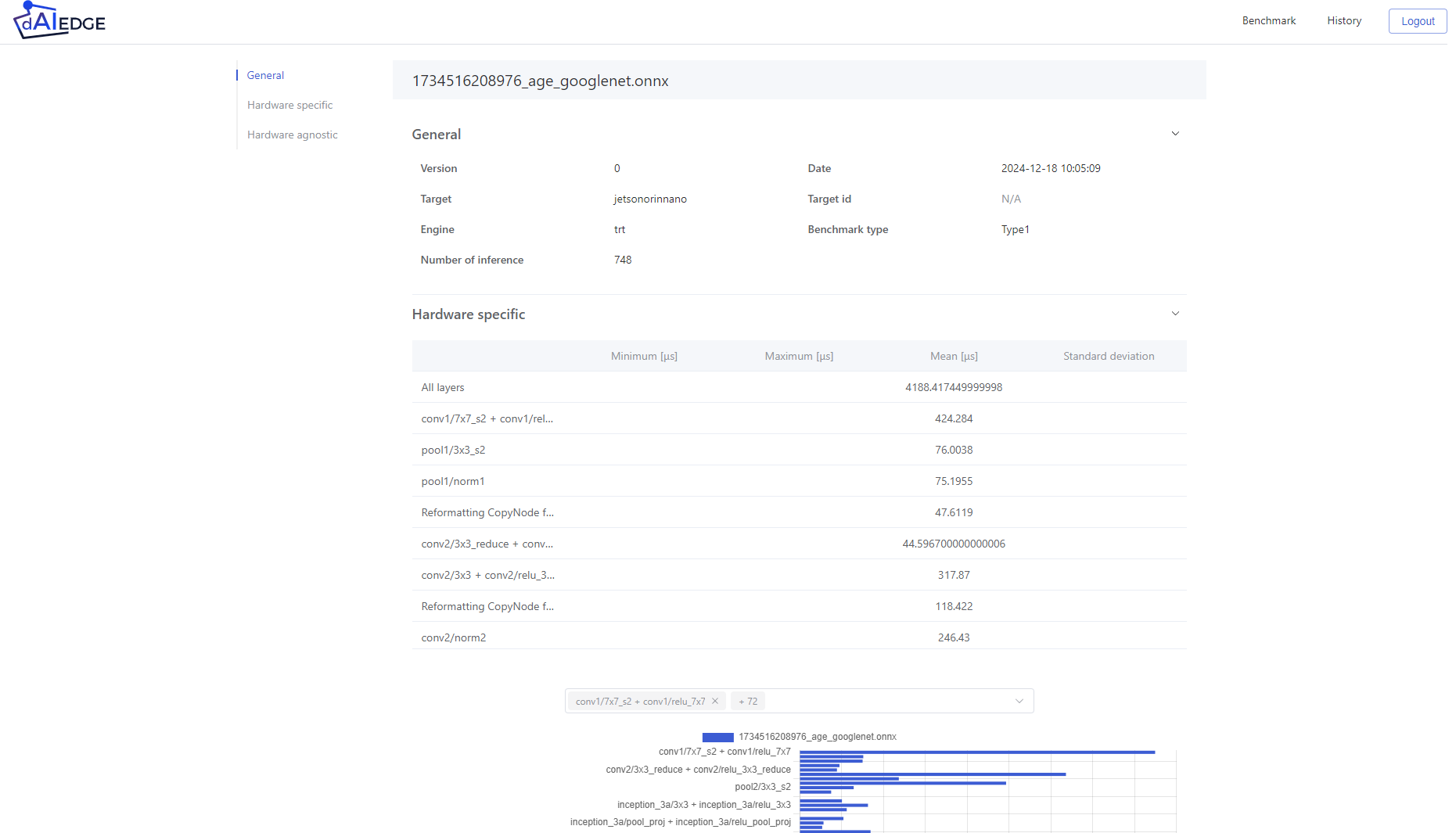1456x833 pixels.
Task: Open the History page
Action: (x=1344, y=20)
